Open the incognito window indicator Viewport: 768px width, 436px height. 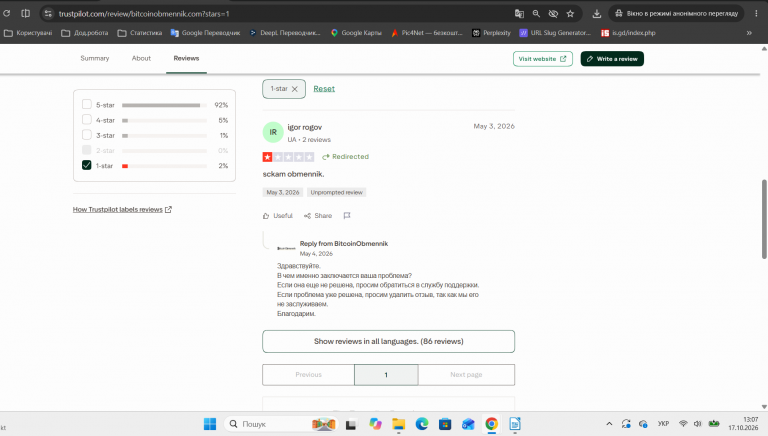click(x=676, y=14)
